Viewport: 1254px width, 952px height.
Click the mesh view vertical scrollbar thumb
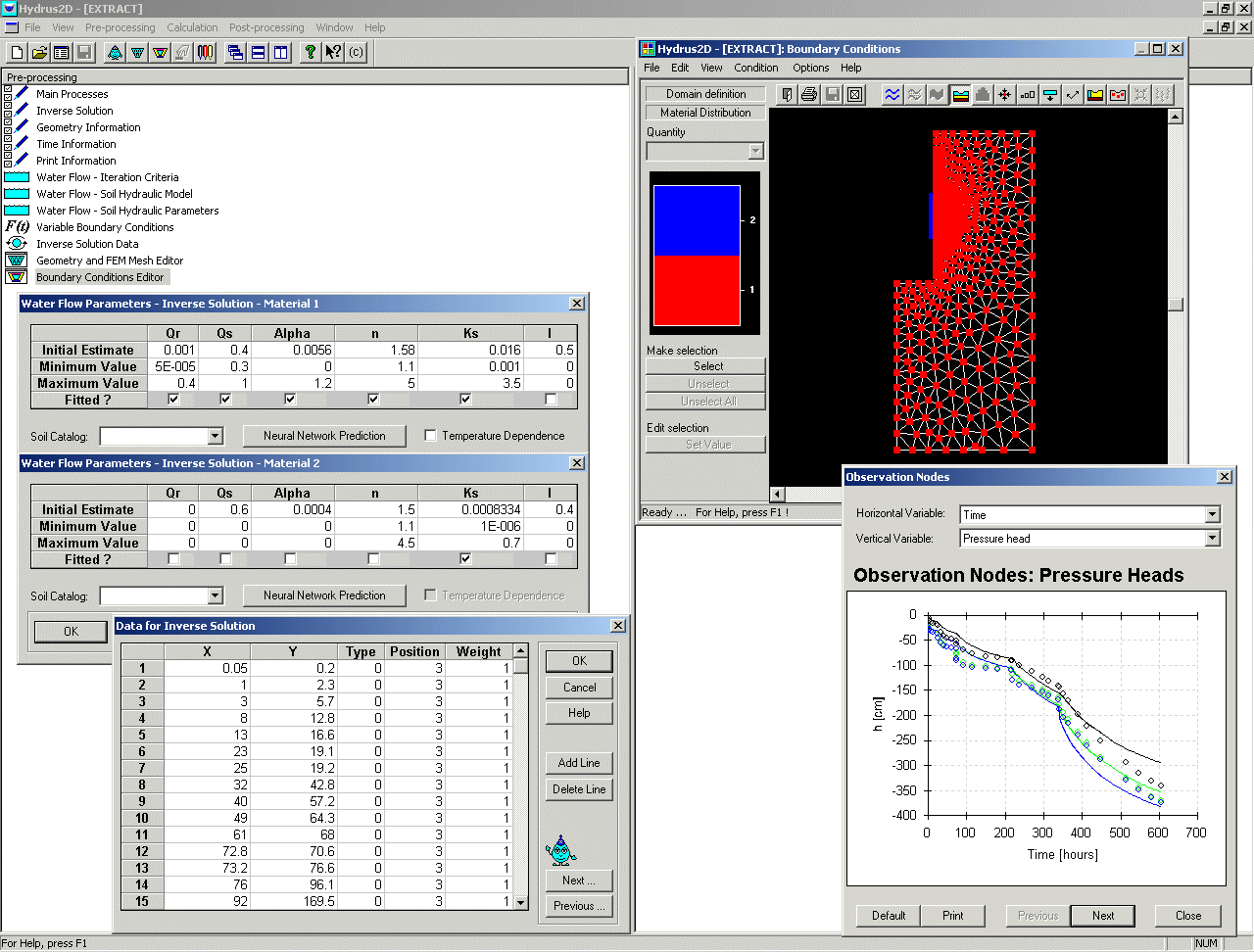pos(1176,304)
